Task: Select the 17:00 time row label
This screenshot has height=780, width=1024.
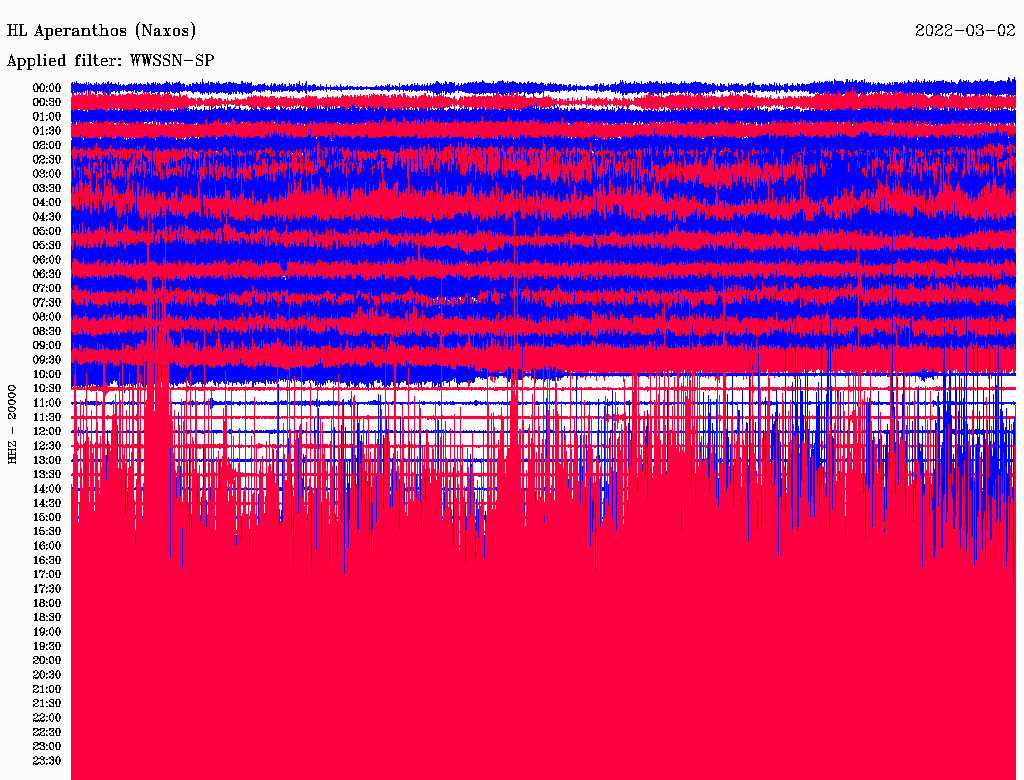Action: pyautogui.click(x=47, y=574)
